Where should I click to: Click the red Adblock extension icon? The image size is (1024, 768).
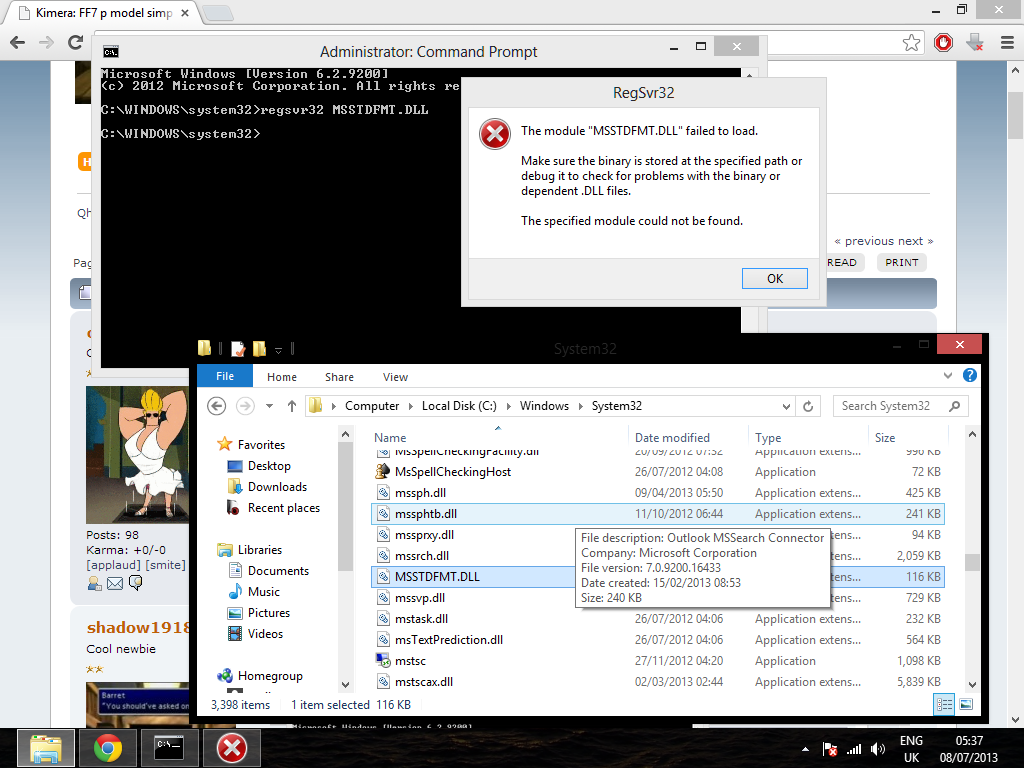[x=943, y=43]
